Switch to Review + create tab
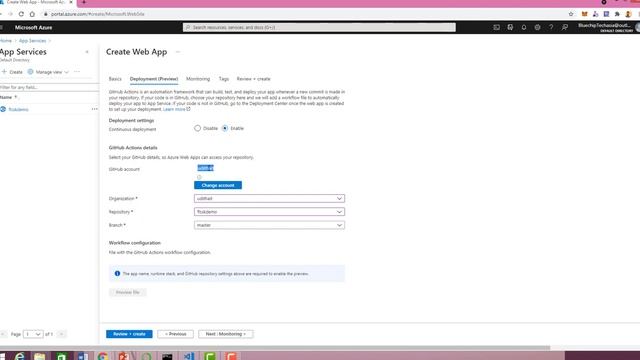640x360 pixels. (x=253, y=79)
